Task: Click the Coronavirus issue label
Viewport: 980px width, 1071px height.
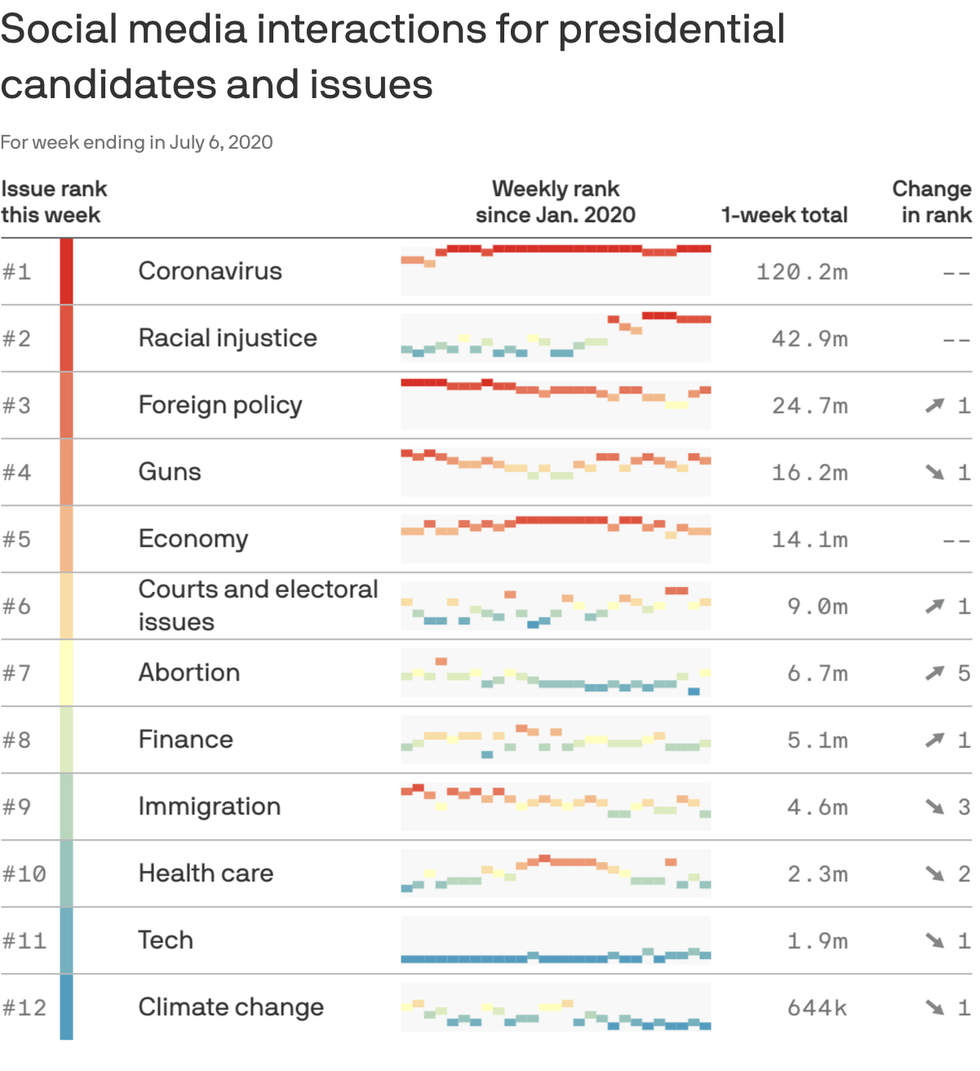Action: pos(210,271)
